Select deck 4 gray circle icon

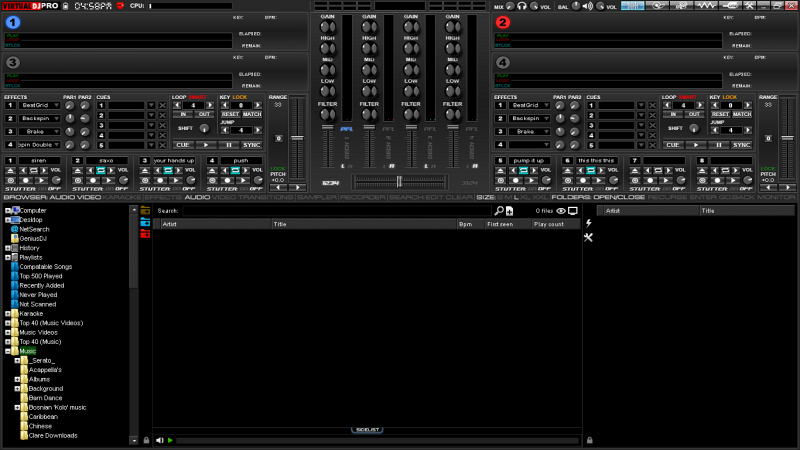(503, 62)
